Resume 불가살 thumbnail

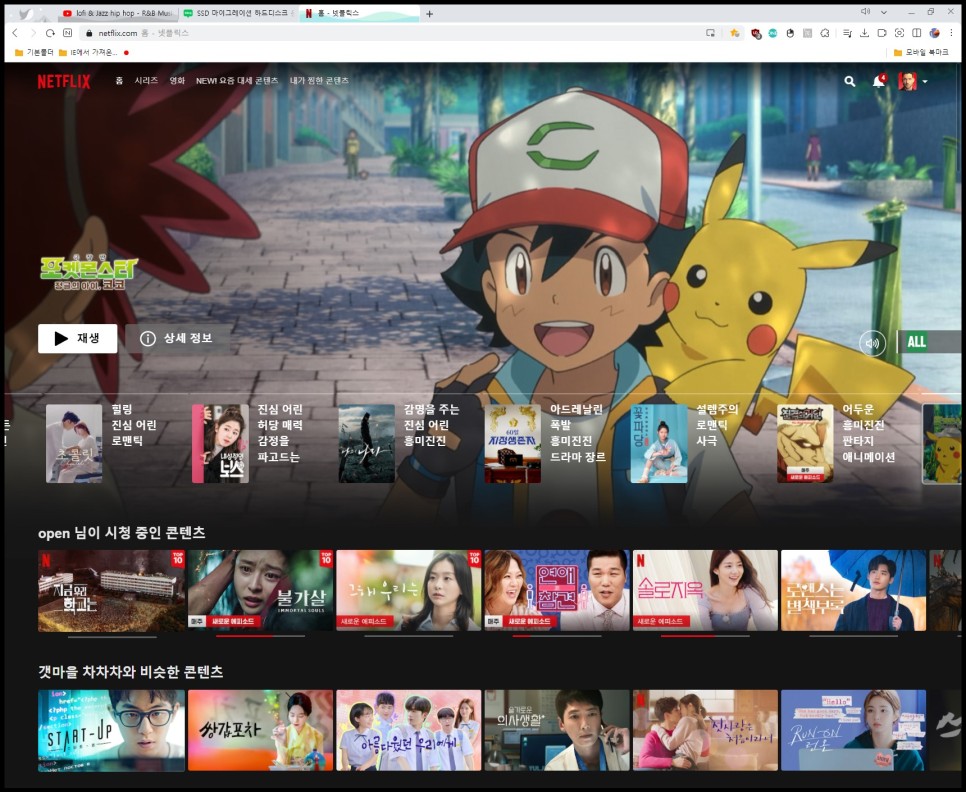click(261, 591)
